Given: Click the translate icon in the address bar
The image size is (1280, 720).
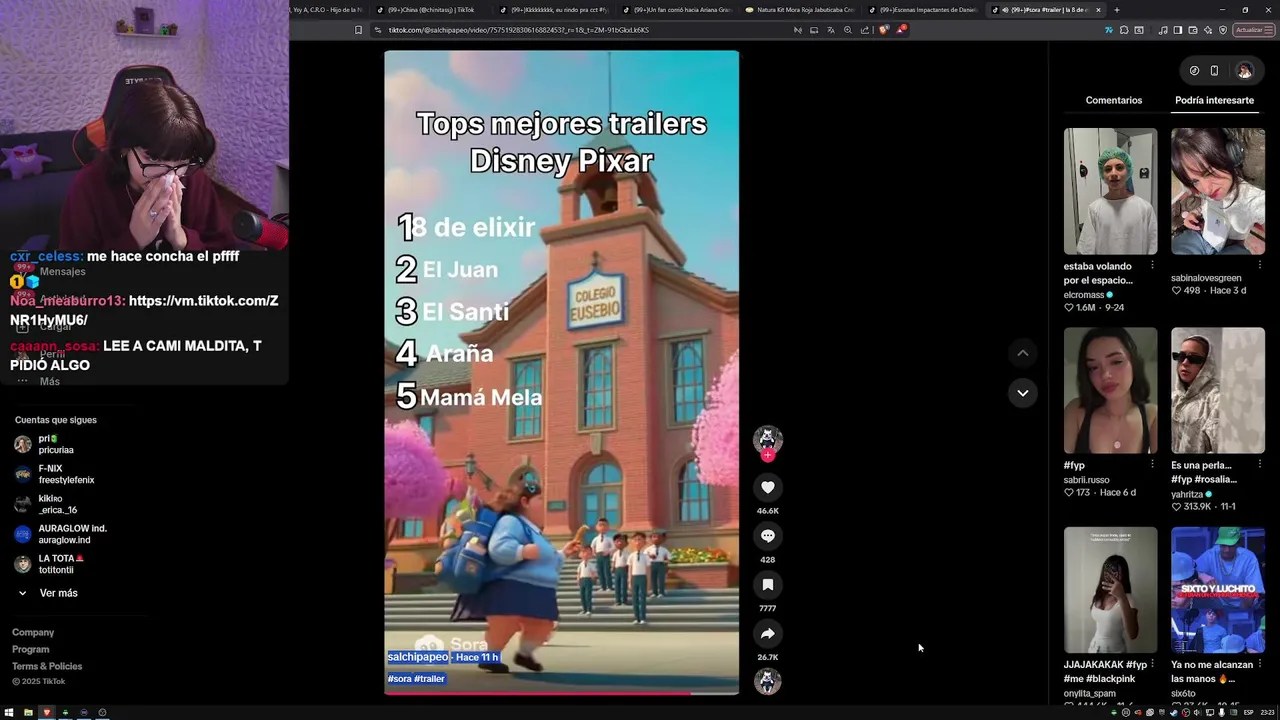Looking at the screenshot, I should click(x=830, y=30).
